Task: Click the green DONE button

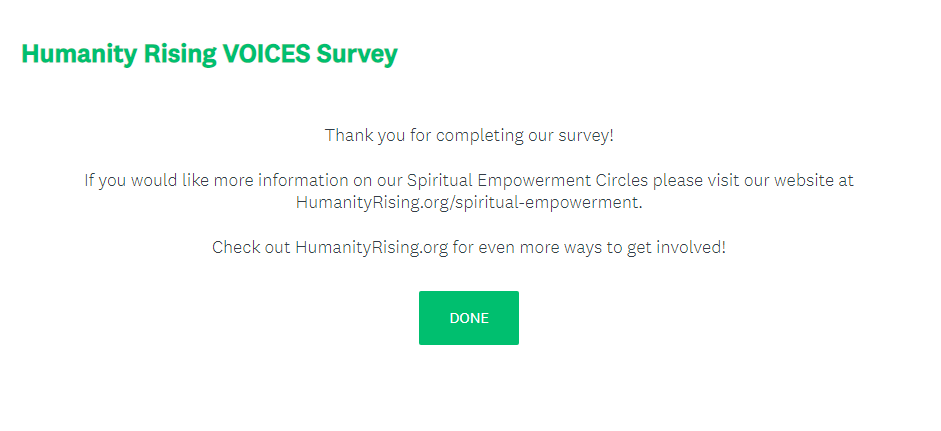Action: 468,318
